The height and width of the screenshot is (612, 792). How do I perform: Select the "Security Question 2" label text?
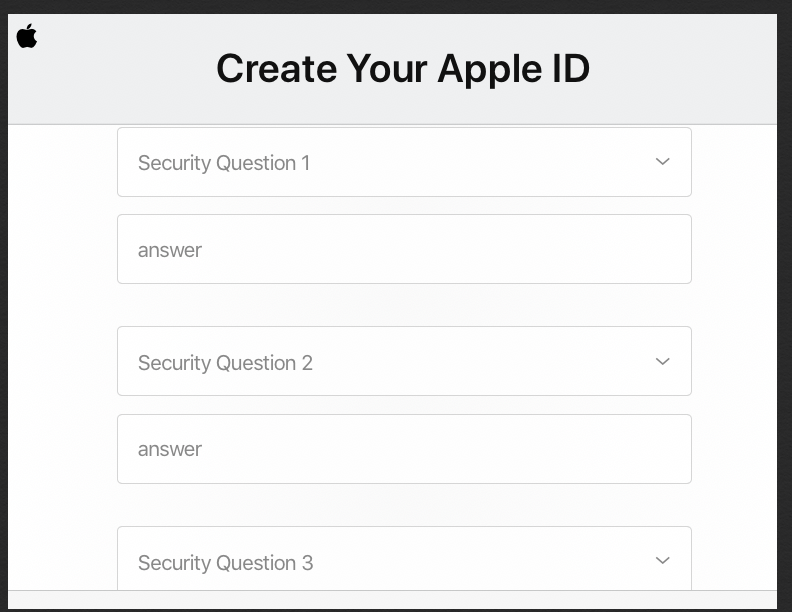pyautogui.click(x=225, y=363)
